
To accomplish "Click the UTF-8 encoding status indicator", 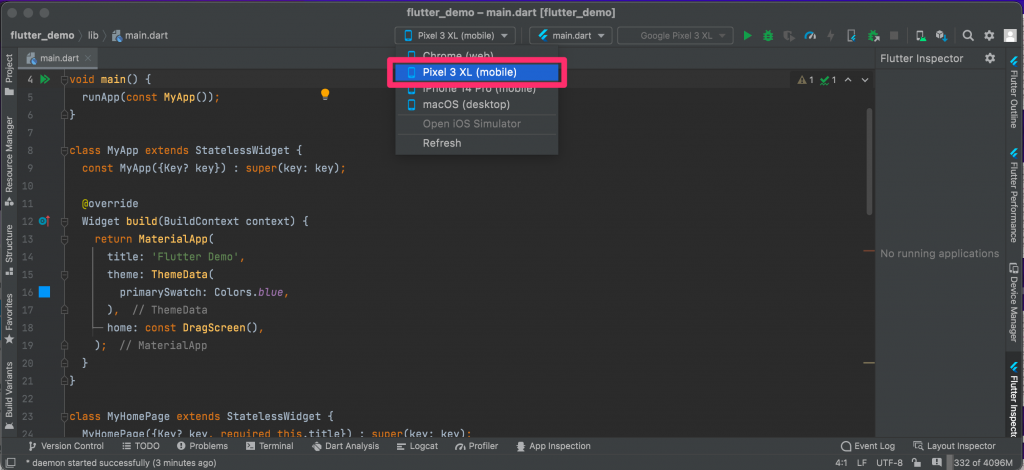I will point(889,463).
